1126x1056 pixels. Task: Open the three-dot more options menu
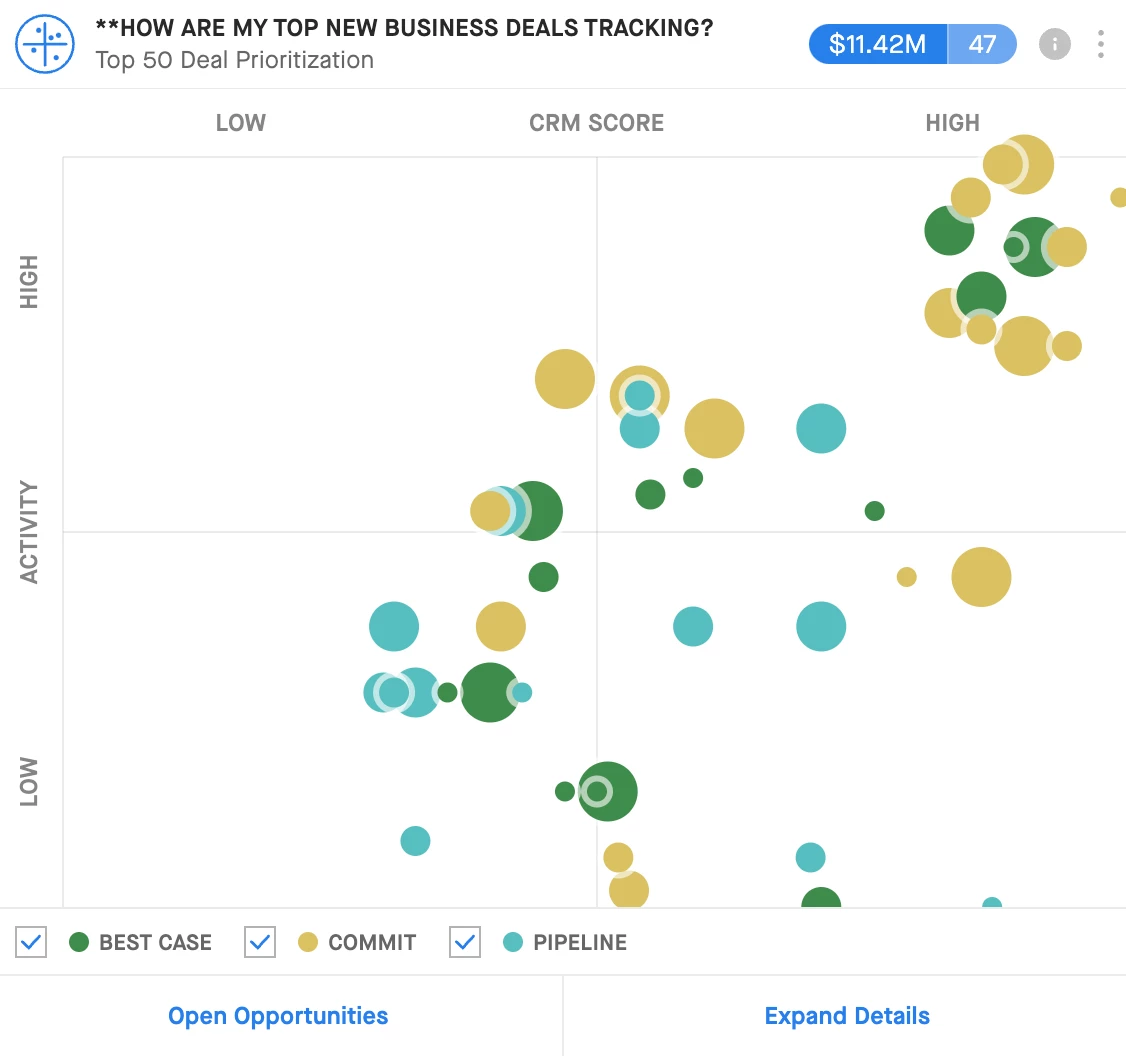(1100, 44)
